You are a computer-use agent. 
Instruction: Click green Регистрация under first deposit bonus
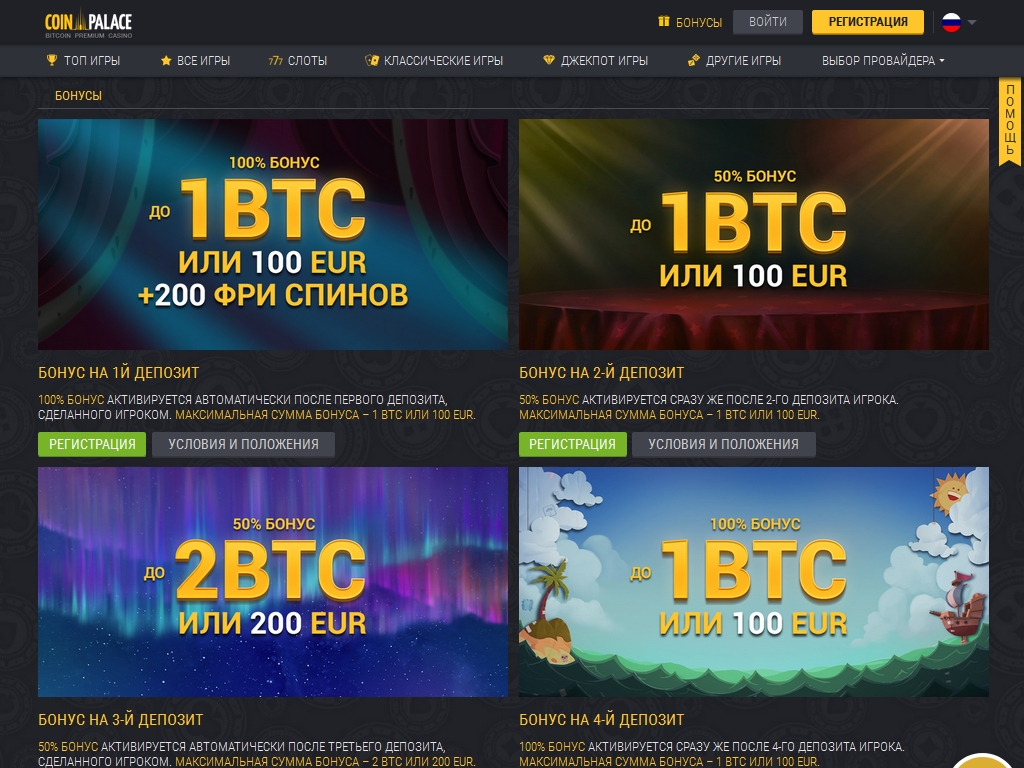[92, 444]
